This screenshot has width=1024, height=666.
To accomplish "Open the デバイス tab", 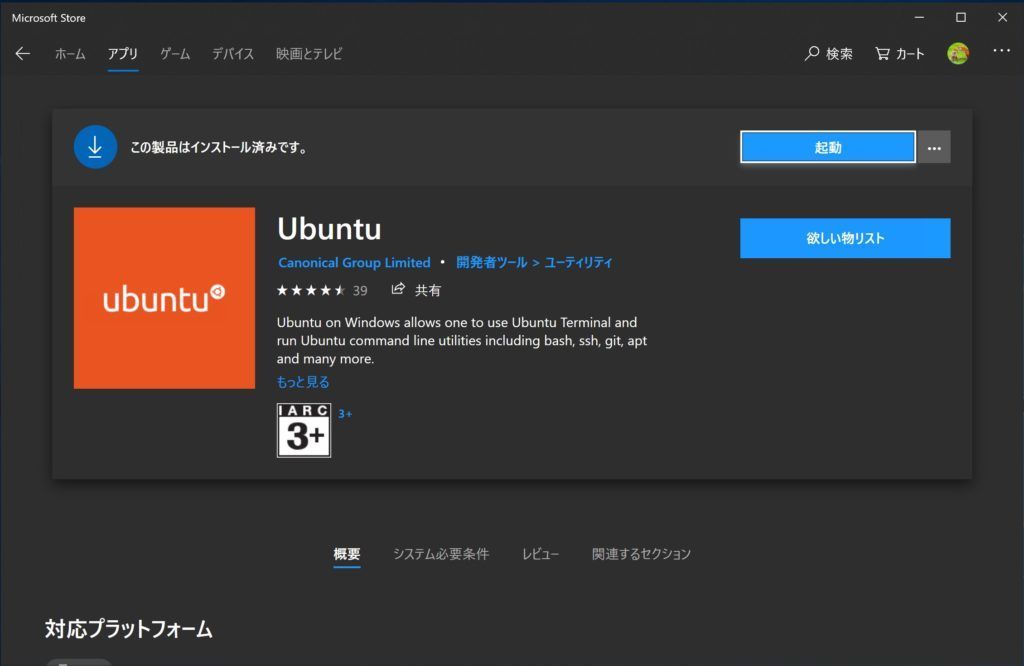I will coord(232,54).
